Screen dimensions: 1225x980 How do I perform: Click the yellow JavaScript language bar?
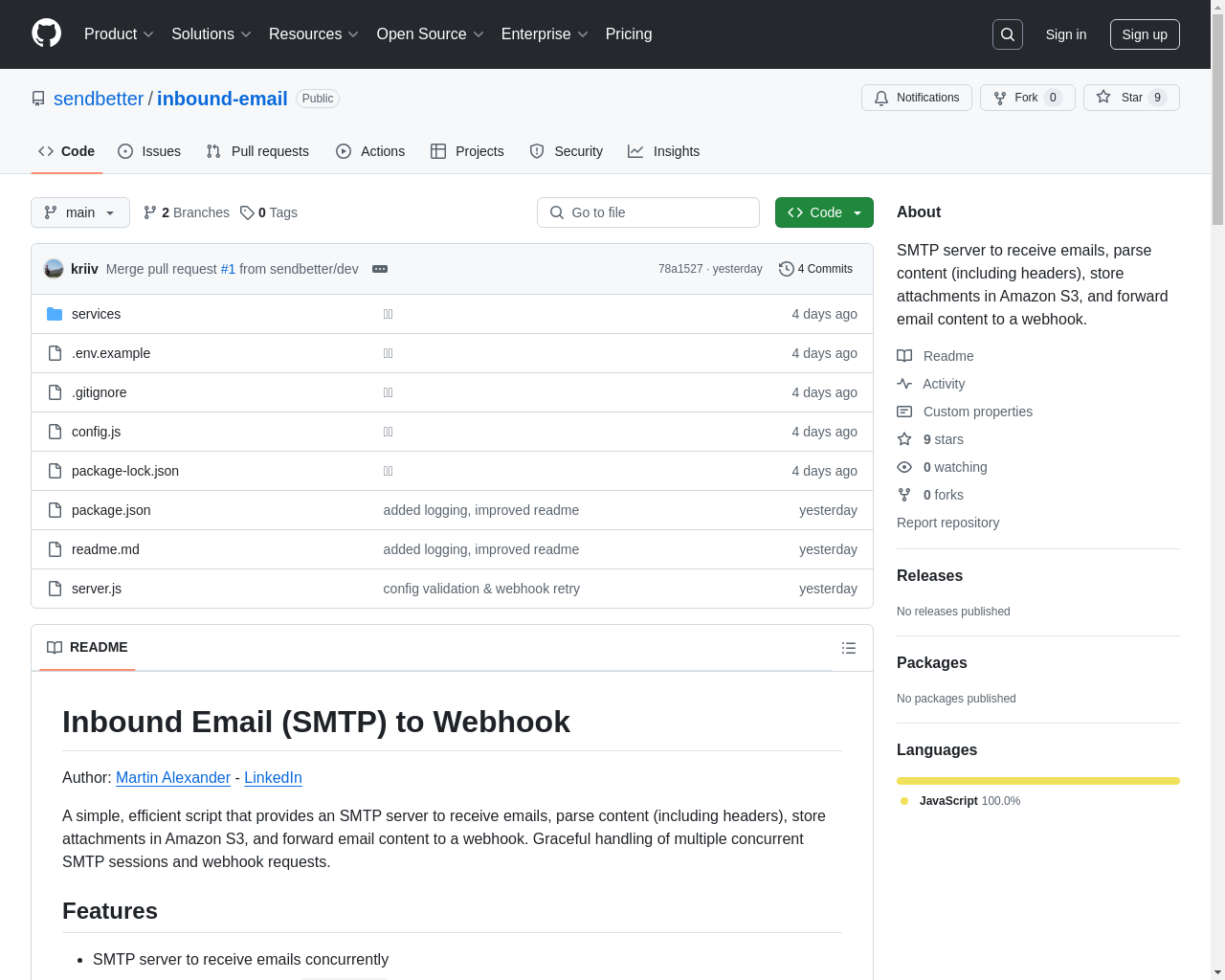point(1038,781)
